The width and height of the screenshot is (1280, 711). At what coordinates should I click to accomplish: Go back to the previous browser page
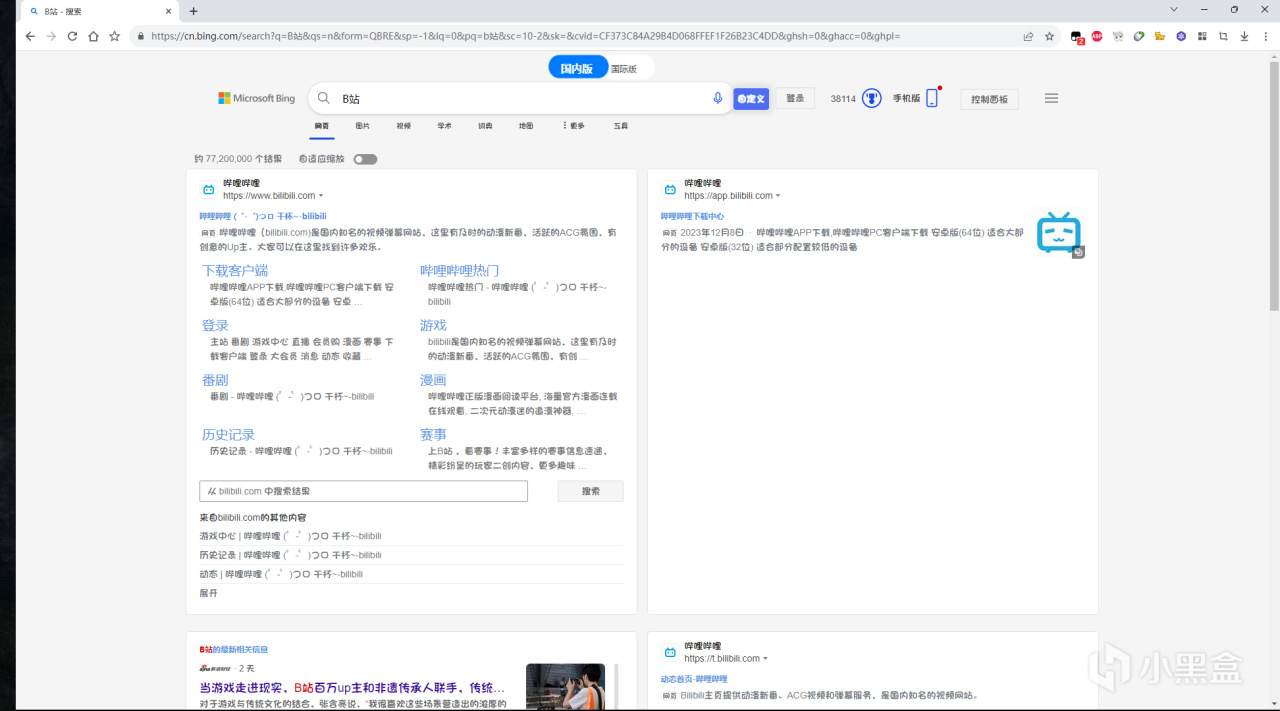pos(30,36)
